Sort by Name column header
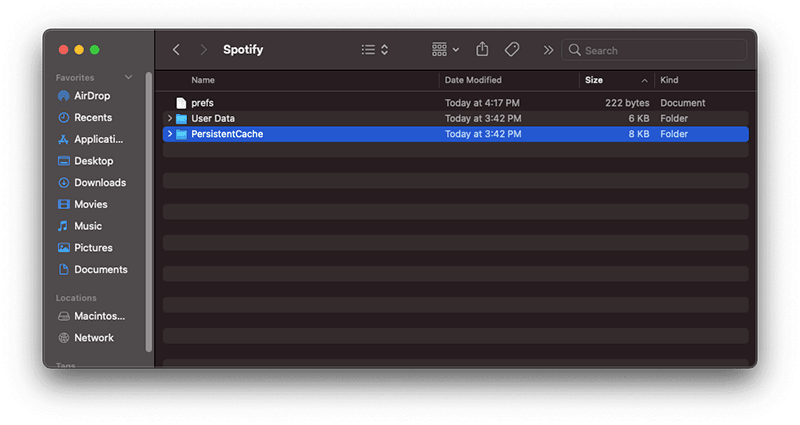Screen dimensions: 800x425 point(203,80)
